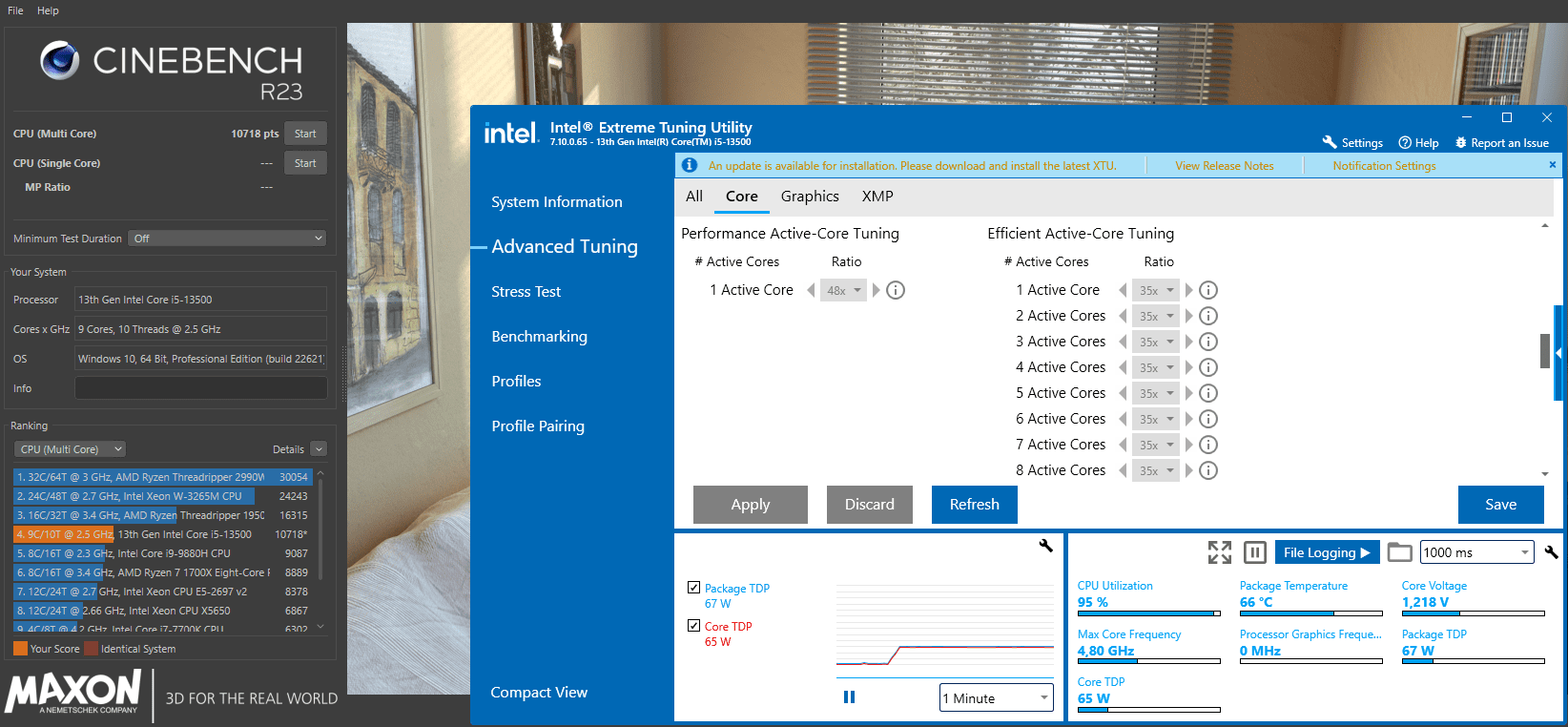Open 6 Active Cores ratio dropdown
The image size is (1568, 727).
pyautogui.click(x=1156, y=419)
